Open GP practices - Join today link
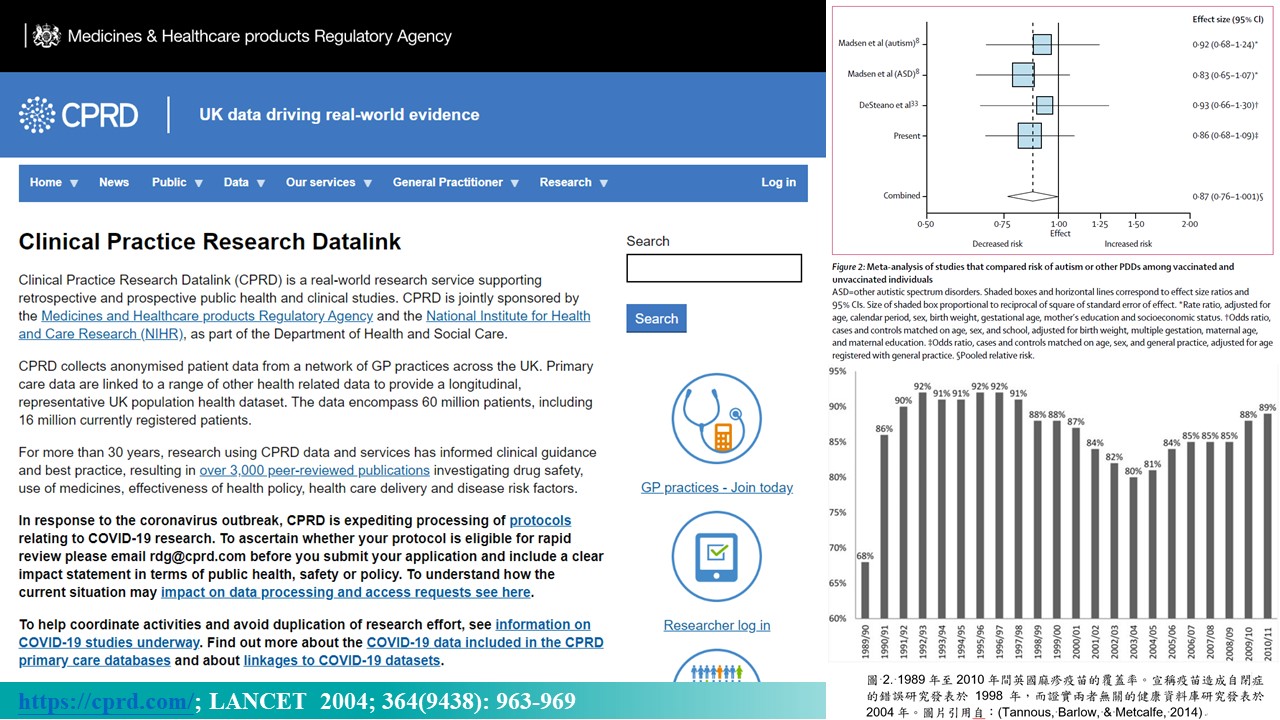The image size is (1280, 720). [717, 487]
